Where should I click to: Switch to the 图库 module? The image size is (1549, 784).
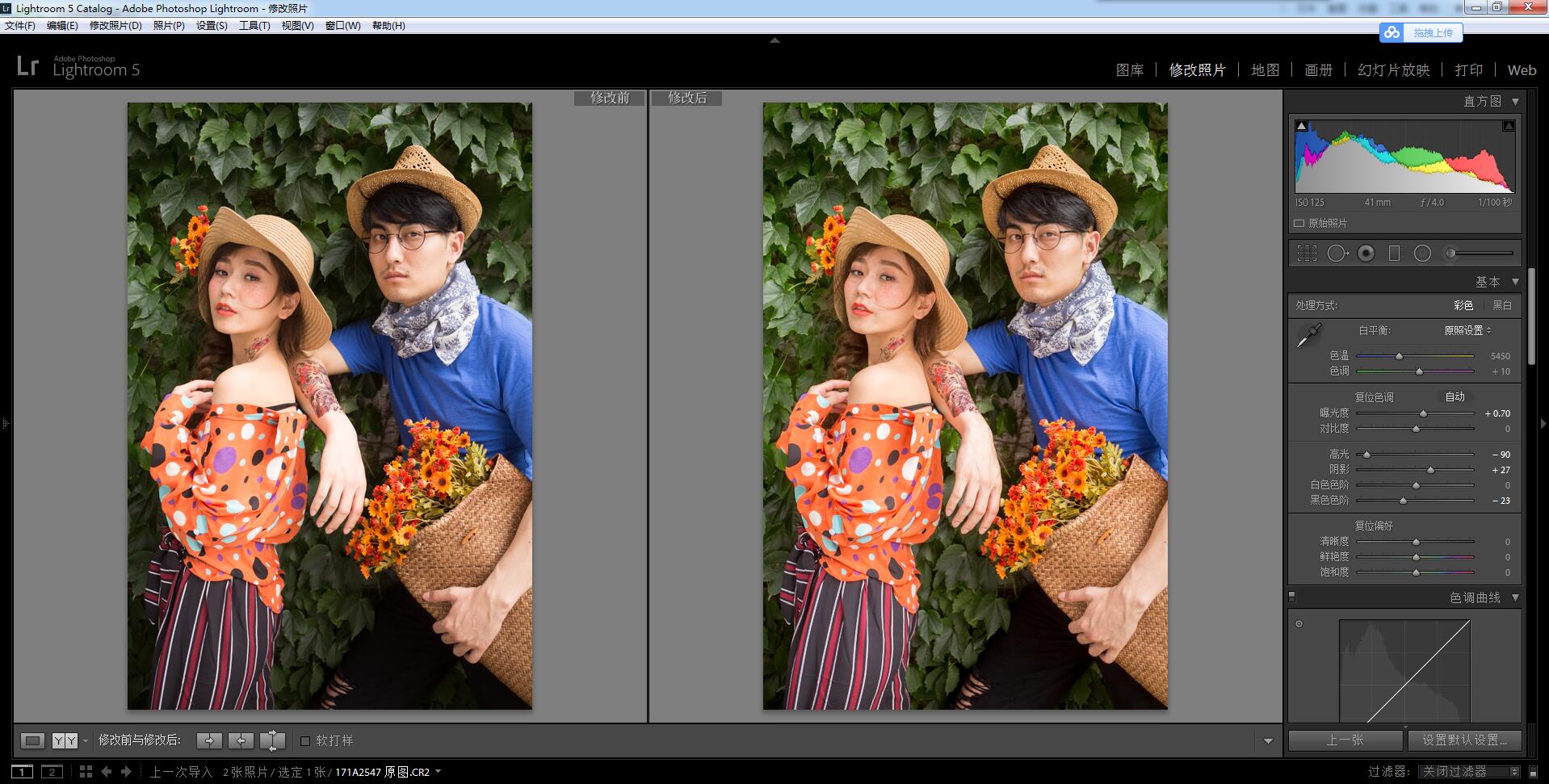pyautogui.click(x=1129, y=70)
